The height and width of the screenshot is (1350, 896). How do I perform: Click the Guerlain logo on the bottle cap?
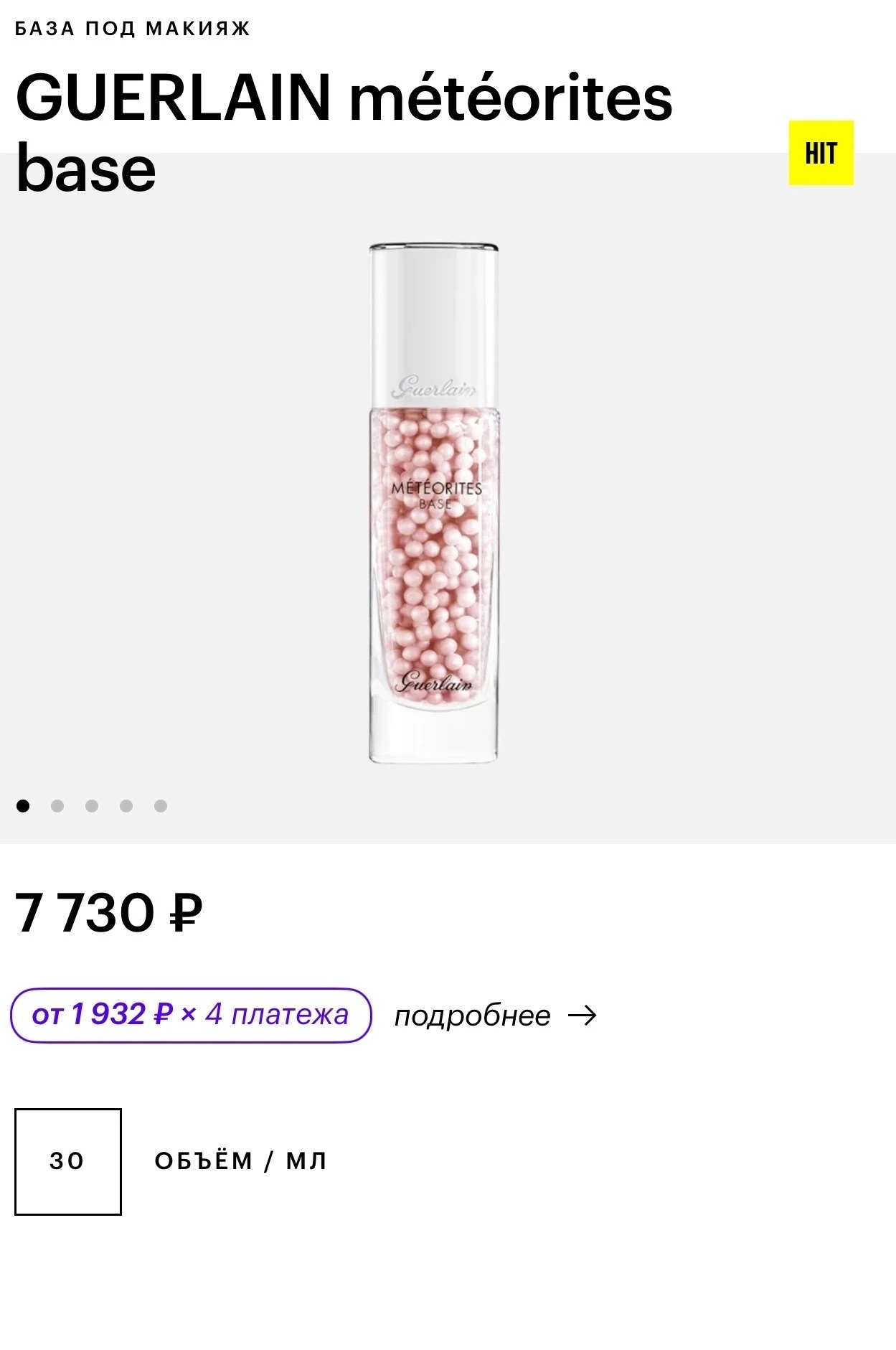pyautogui.click(x=433, y=389)
